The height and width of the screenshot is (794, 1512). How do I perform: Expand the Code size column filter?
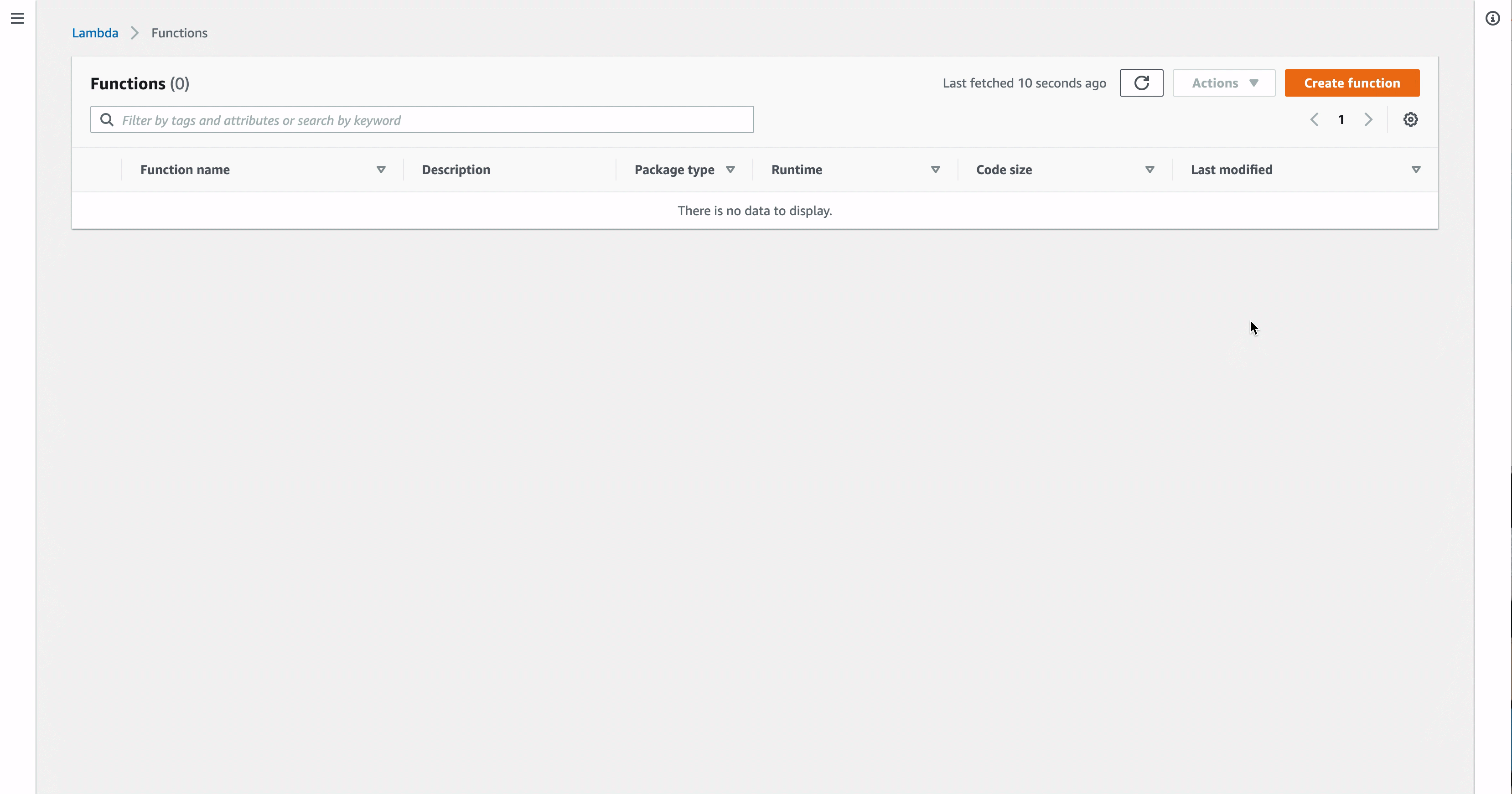[1149, 169]
